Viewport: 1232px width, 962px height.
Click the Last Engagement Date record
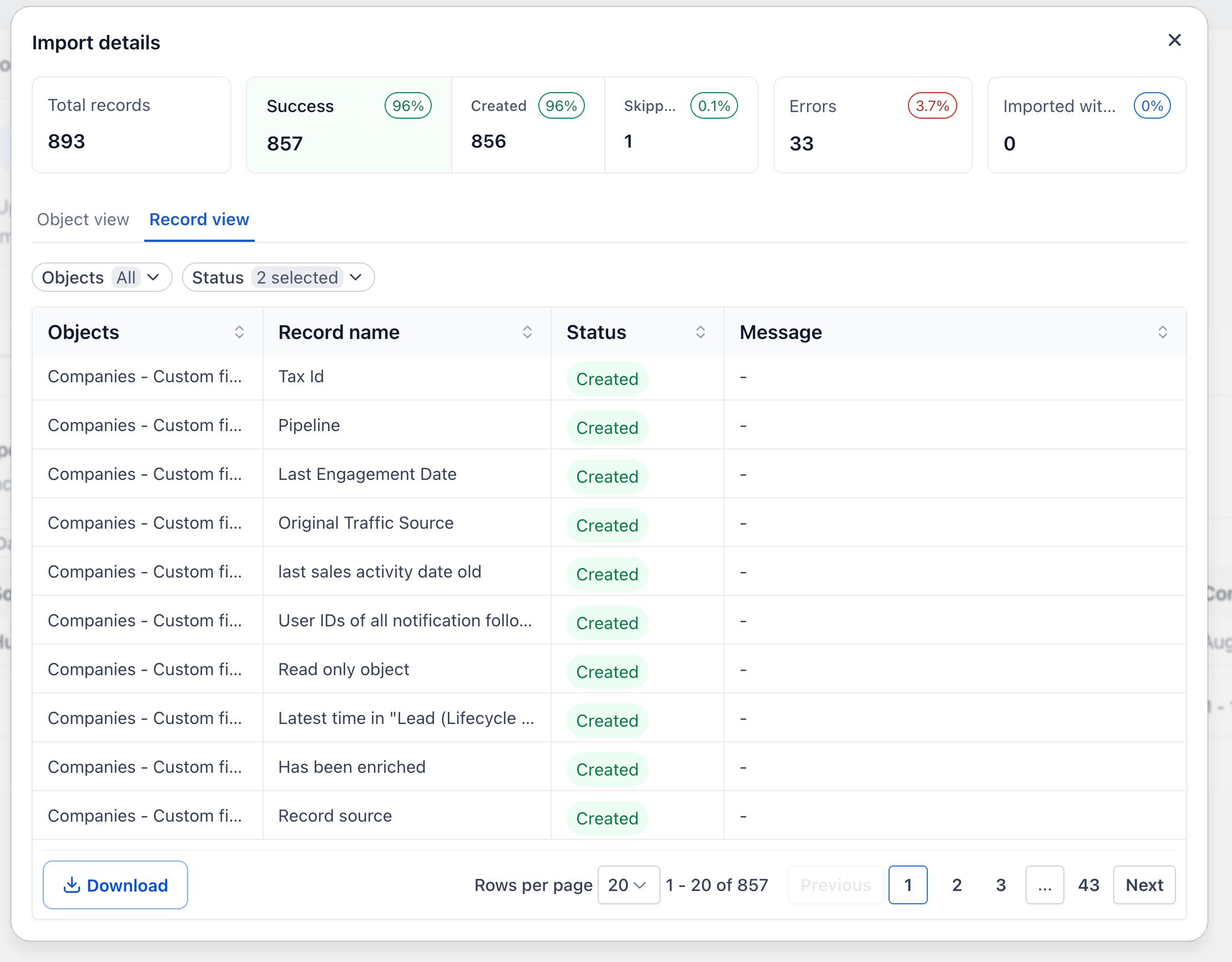pos(367,474)
